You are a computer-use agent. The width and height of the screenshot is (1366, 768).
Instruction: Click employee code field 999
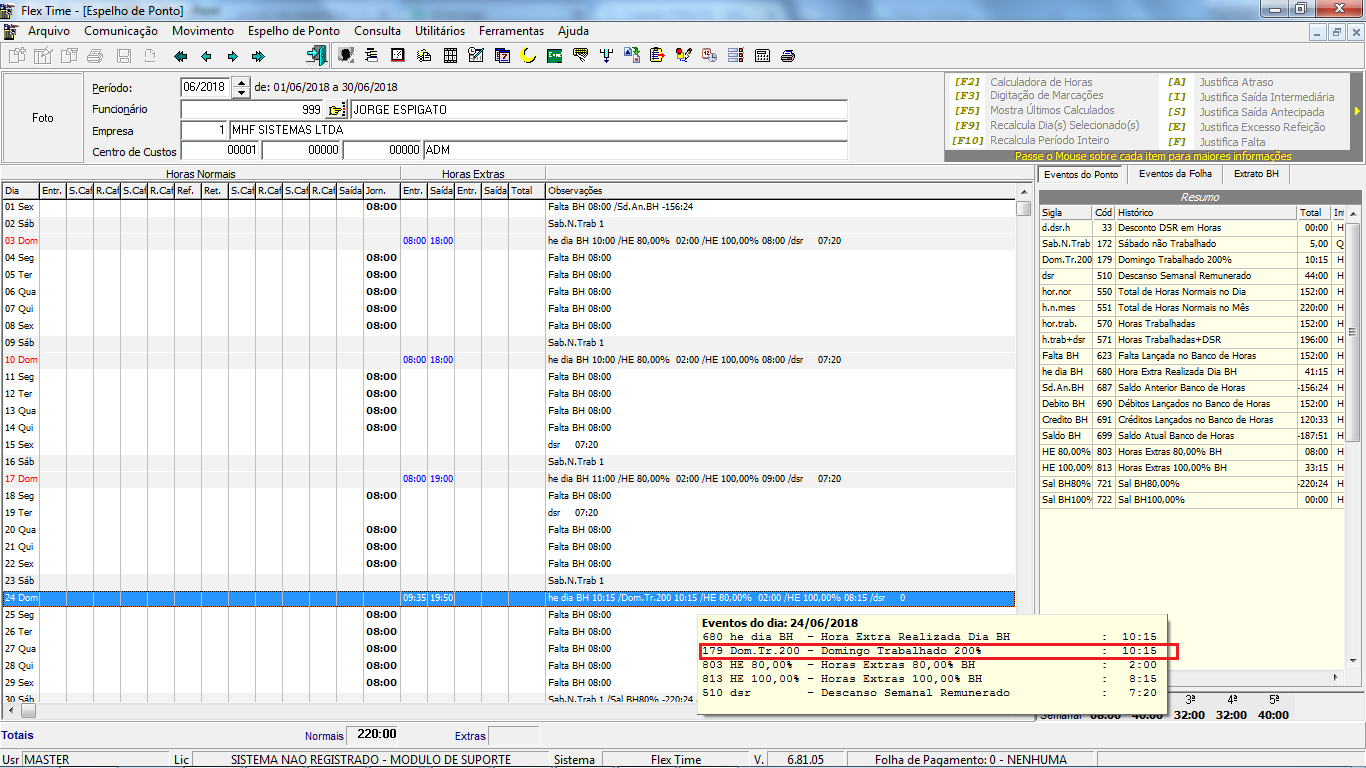point(253,110)
